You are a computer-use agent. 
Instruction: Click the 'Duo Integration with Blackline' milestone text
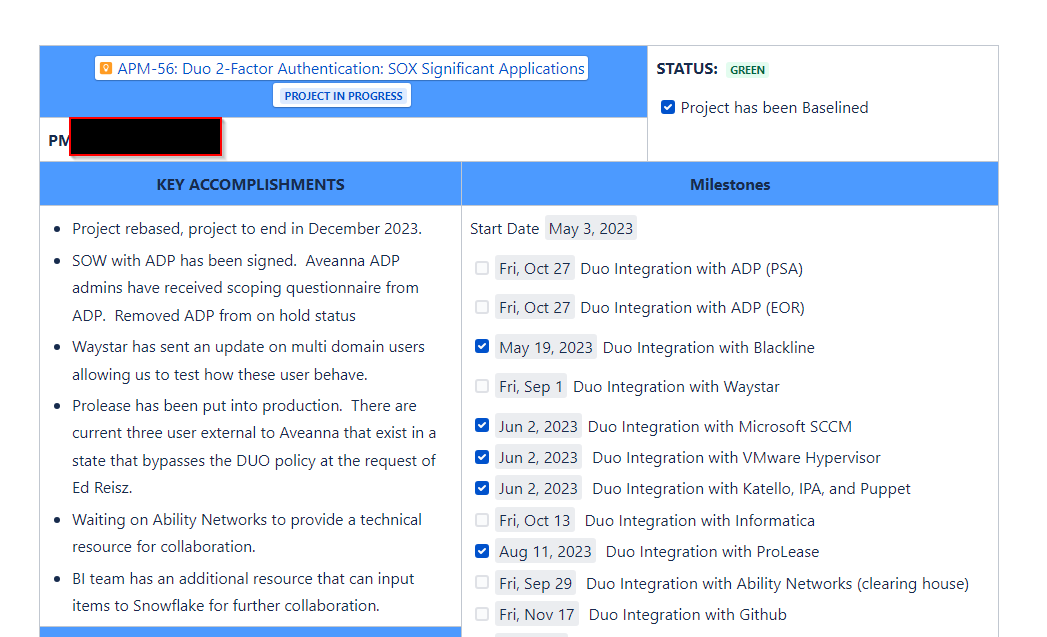point(708,347)
